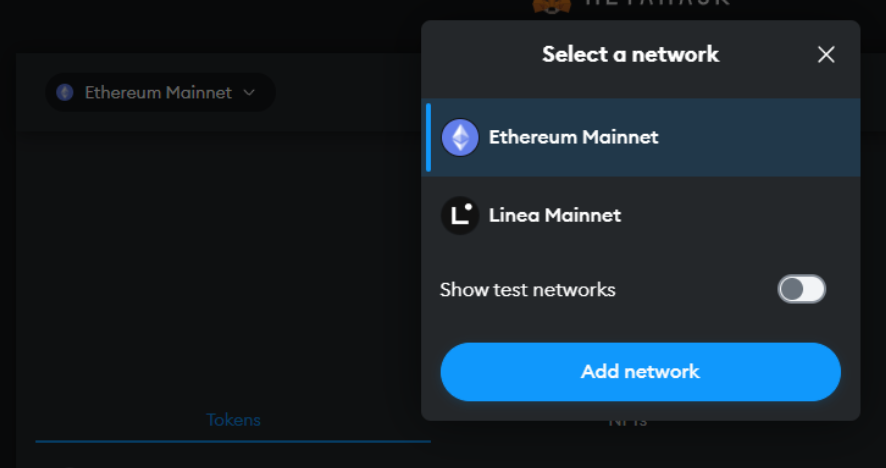Expand the network picker chevron arrow
This screenshot has width=886, height=468.
tap(249, 93)
